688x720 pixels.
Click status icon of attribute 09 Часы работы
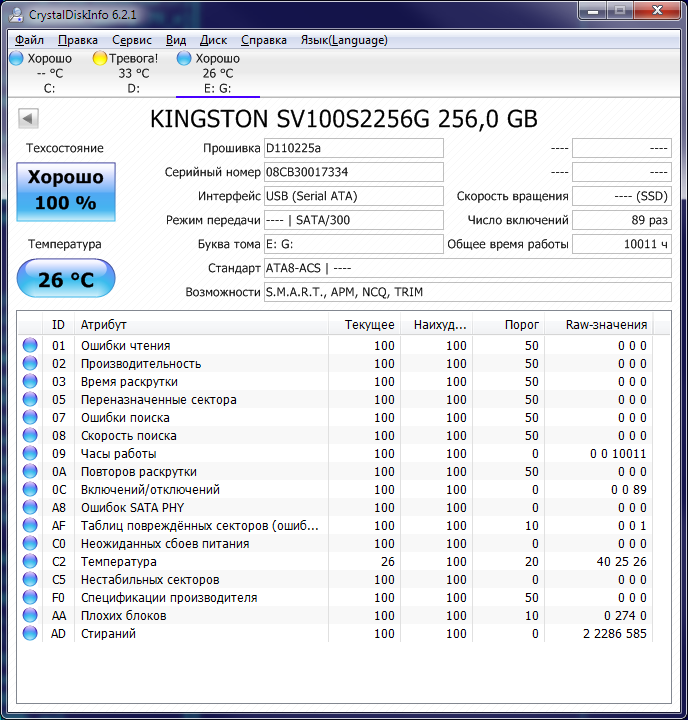(x=30, y=453)
